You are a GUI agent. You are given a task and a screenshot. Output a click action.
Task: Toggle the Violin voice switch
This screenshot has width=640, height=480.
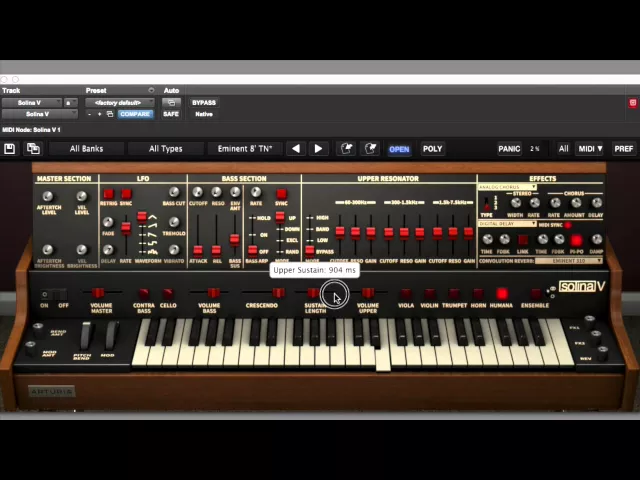tap(429, 293)
